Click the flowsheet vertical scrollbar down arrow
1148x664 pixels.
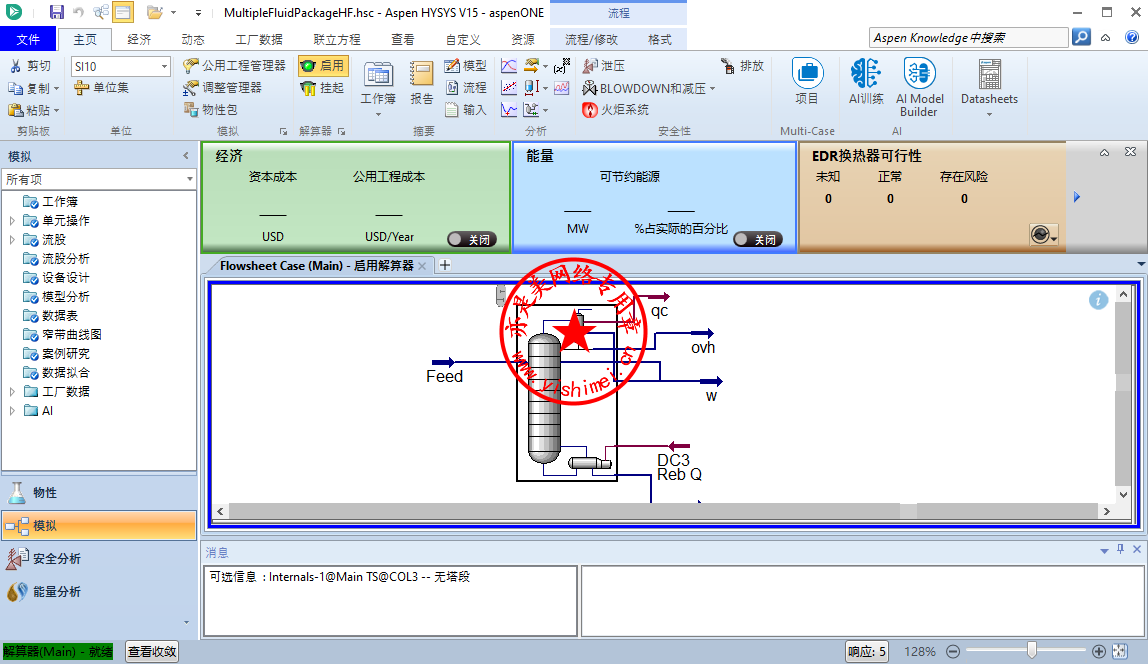pyautogui.click(x=1124, y=494)
